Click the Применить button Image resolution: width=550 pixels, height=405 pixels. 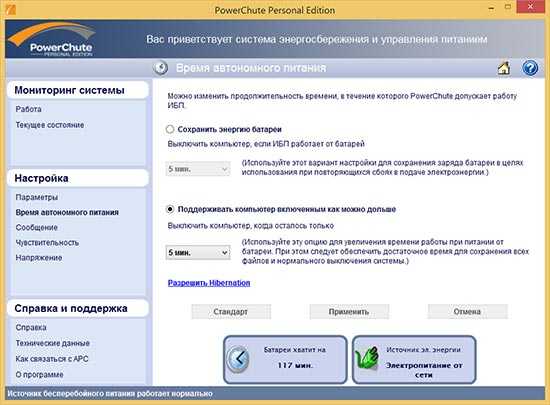point(349,312)
